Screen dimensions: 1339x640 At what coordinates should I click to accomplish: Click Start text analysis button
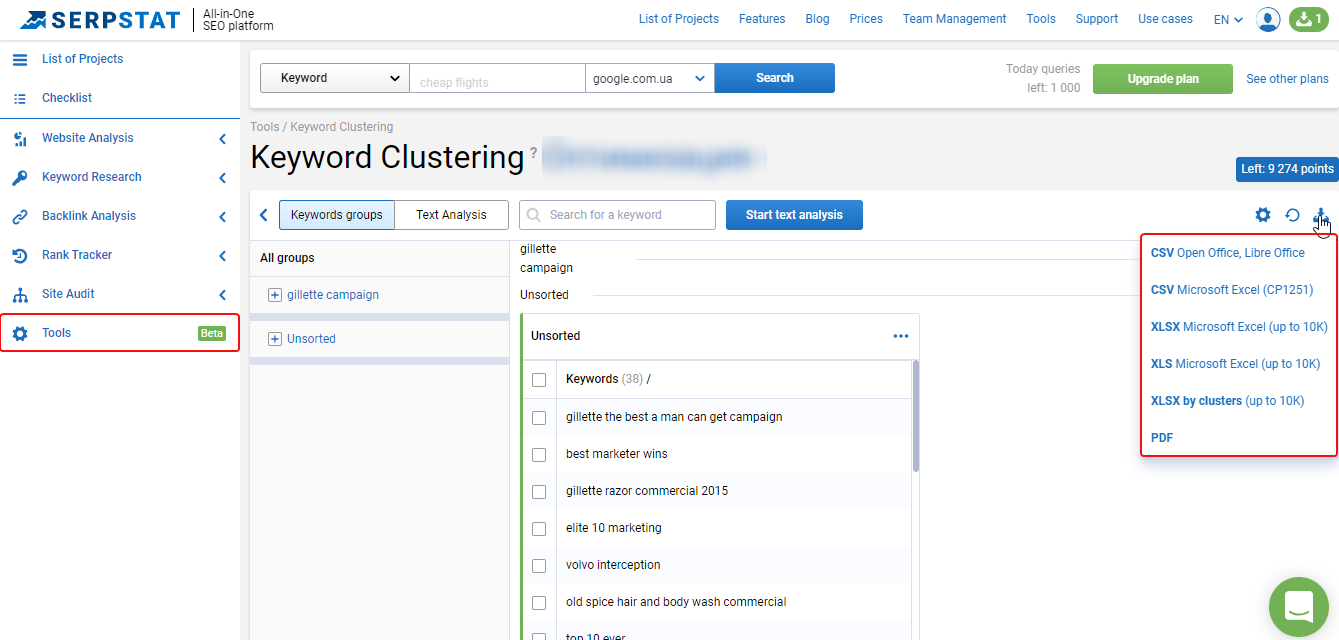(794, 215)
